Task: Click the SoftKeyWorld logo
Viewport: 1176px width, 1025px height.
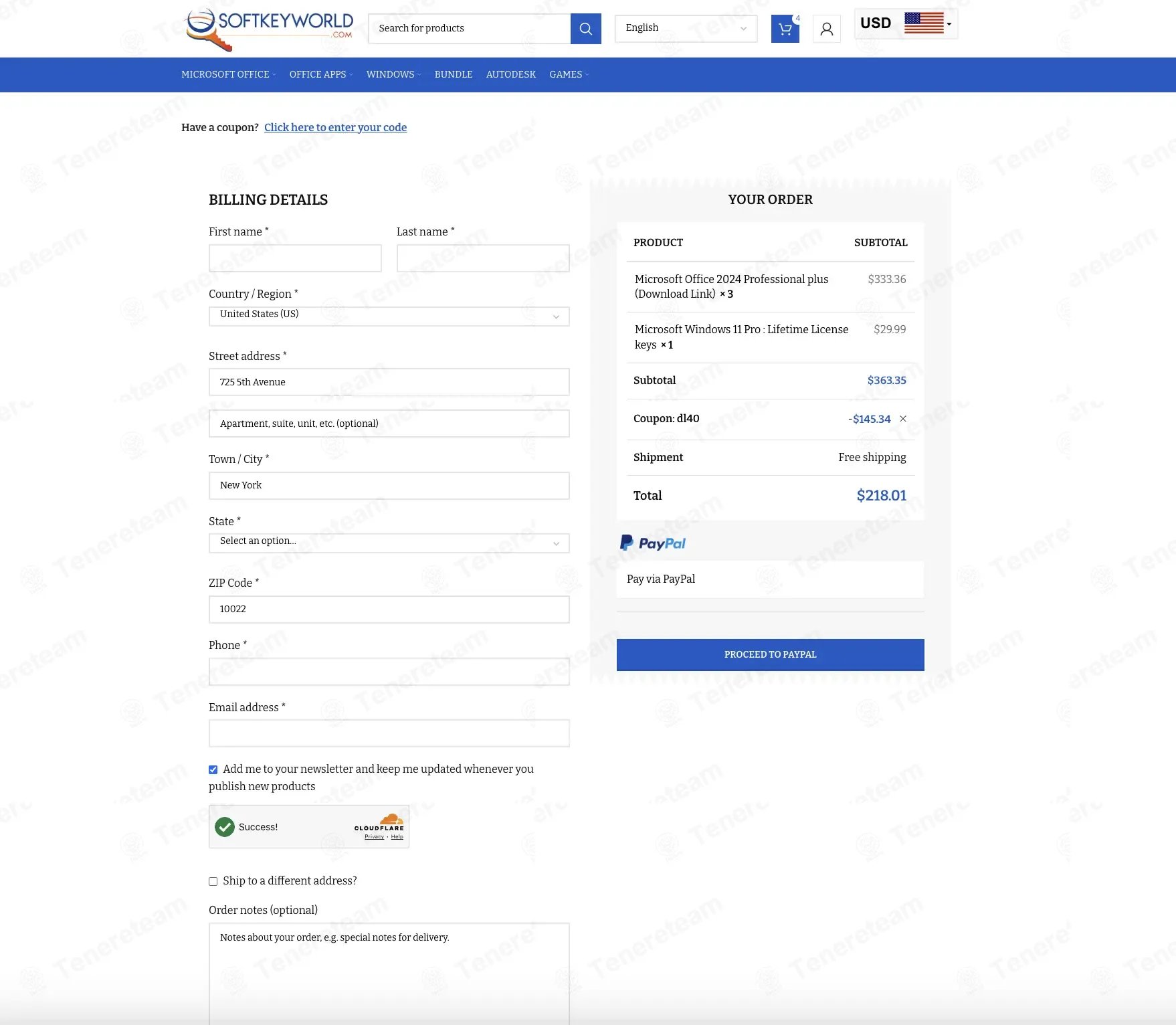Action: [269, 29]
